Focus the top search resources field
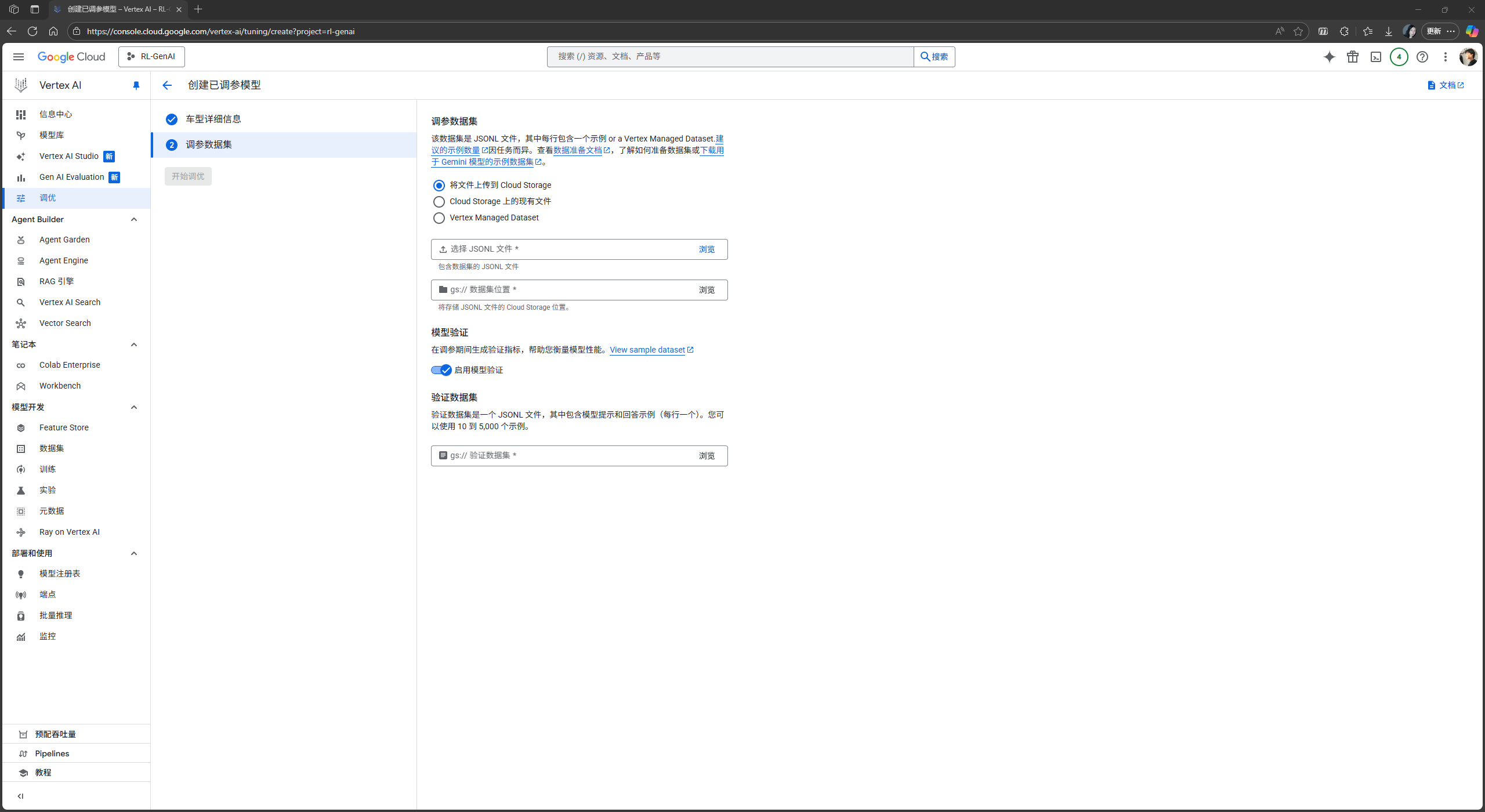 [x=730, y=56]
